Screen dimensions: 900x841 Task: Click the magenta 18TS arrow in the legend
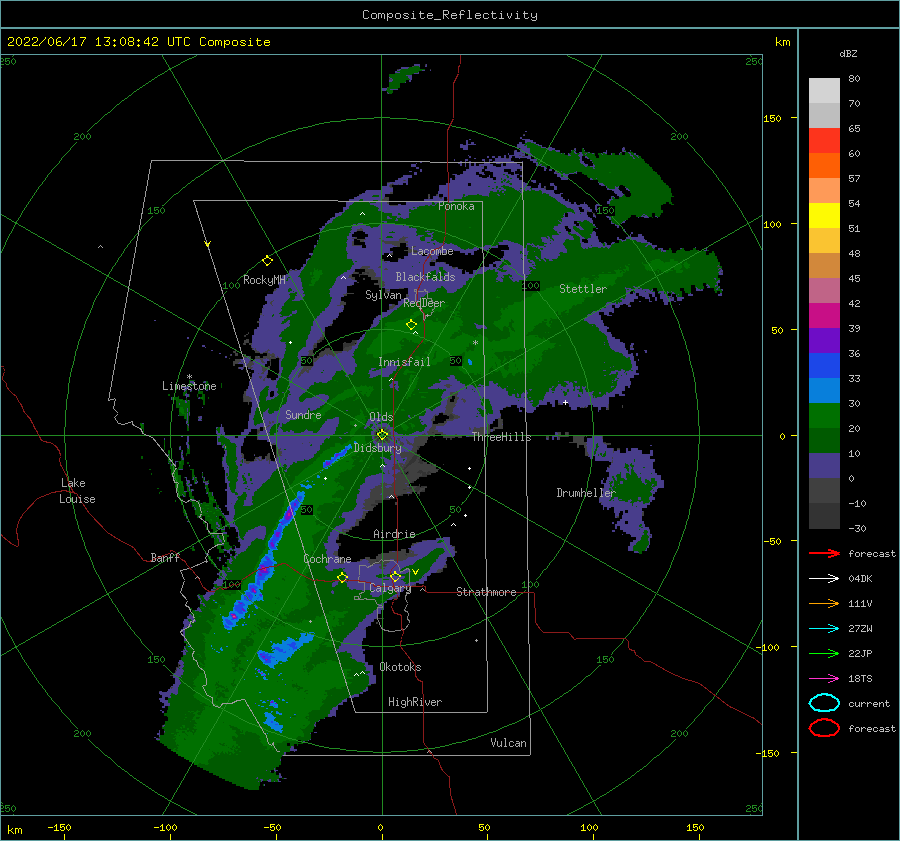[824, 679]
